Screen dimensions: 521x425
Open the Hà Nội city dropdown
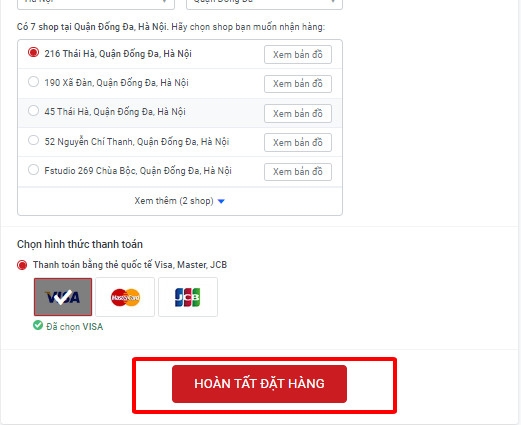pos(96,3)
